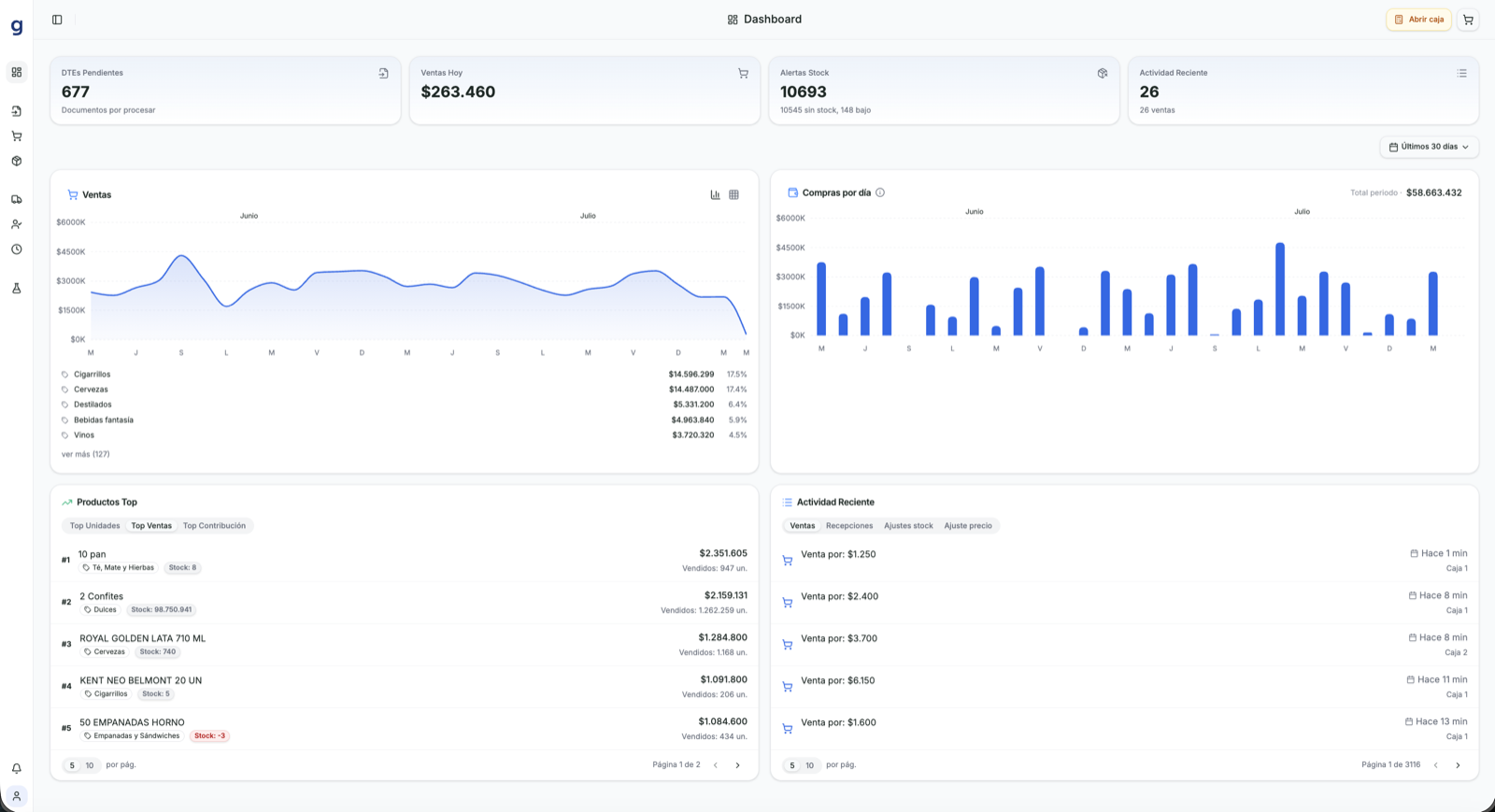Open the lab flask icon in sidebar
The width and height of the screenshot is (1495, 812).
pyautogui.click(x=17, y=288)
